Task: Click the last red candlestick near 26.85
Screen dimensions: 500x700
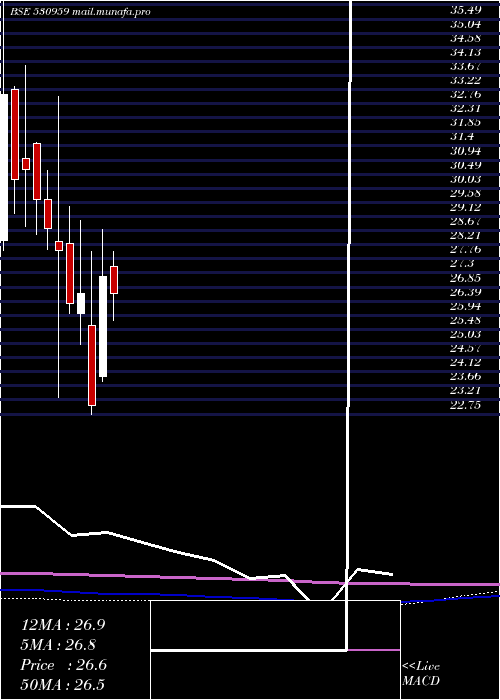Action: (x=114, y=280)
